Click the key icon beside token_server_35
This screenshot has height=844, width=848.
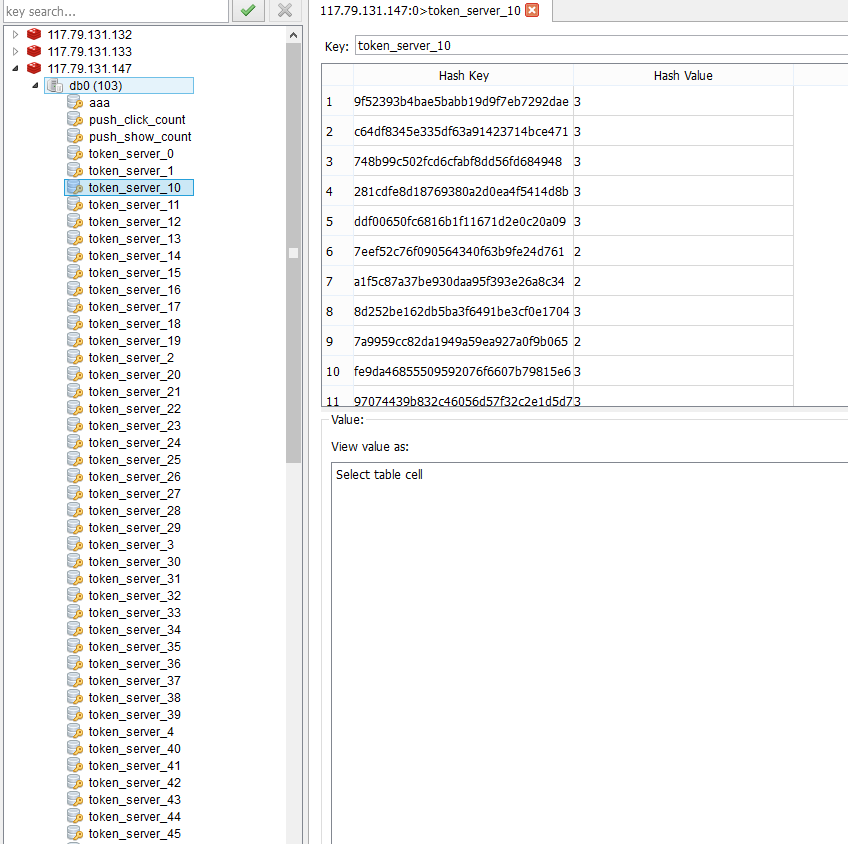pyautogui.click(x=75, y=647)
